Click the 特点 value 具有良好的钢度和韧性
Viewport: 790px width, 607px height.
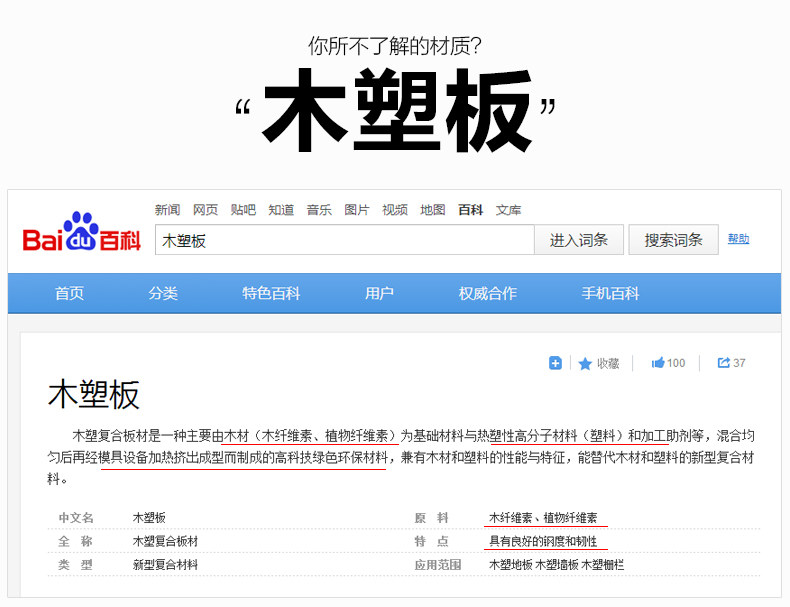tap(543, 542)
